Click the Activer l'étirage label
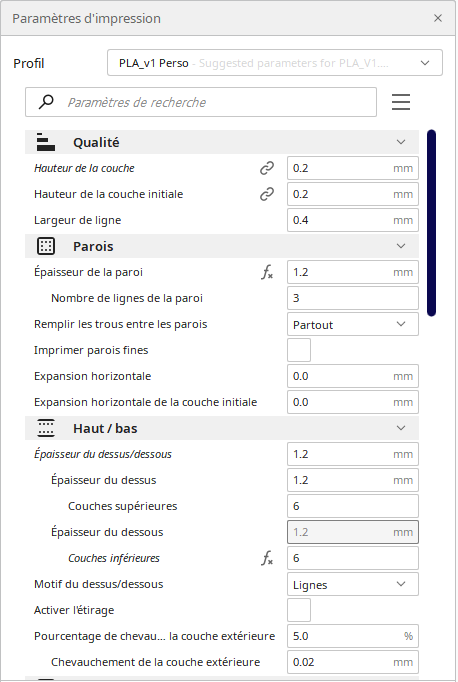 74,610
